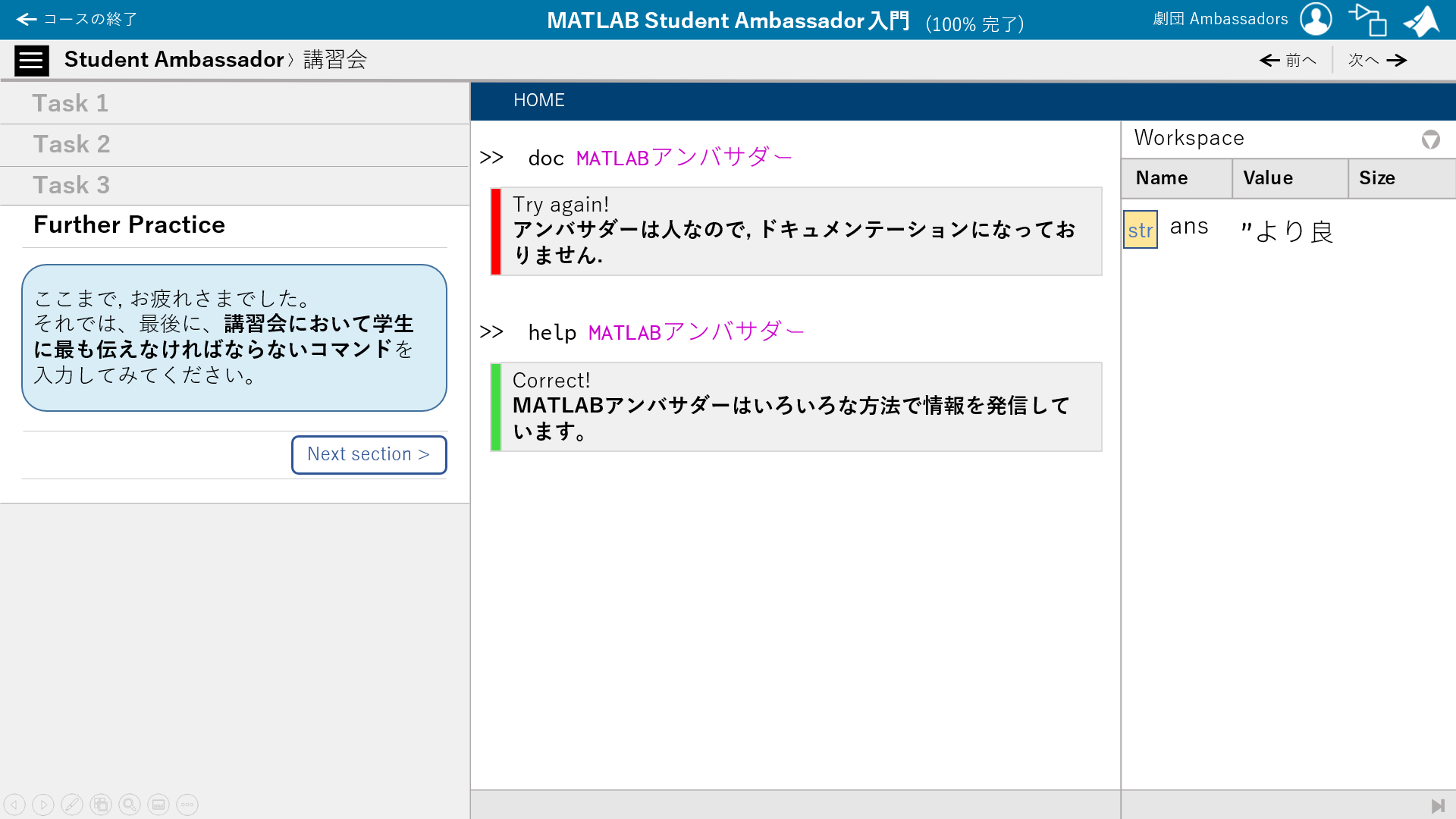Viewport: 1456px width, 819px height.
Task: Open the hamburger menu icon
Action: 31,60
